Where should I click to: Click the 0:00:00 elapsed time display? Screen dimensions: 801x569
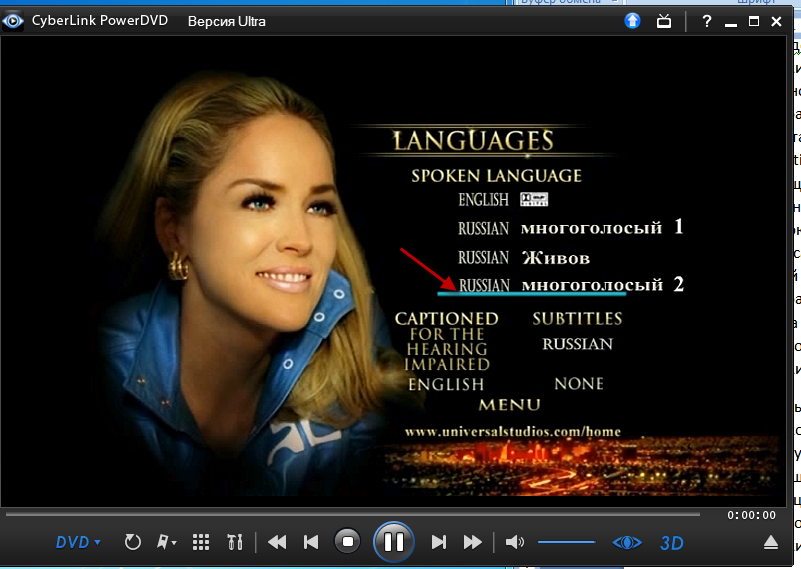pos(751,515)
